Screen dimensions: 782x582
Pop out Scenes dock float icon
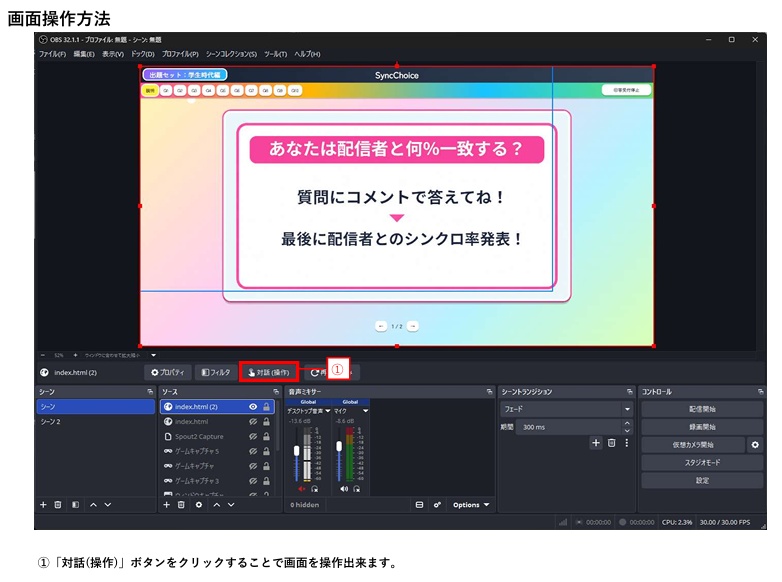[150, 392]
